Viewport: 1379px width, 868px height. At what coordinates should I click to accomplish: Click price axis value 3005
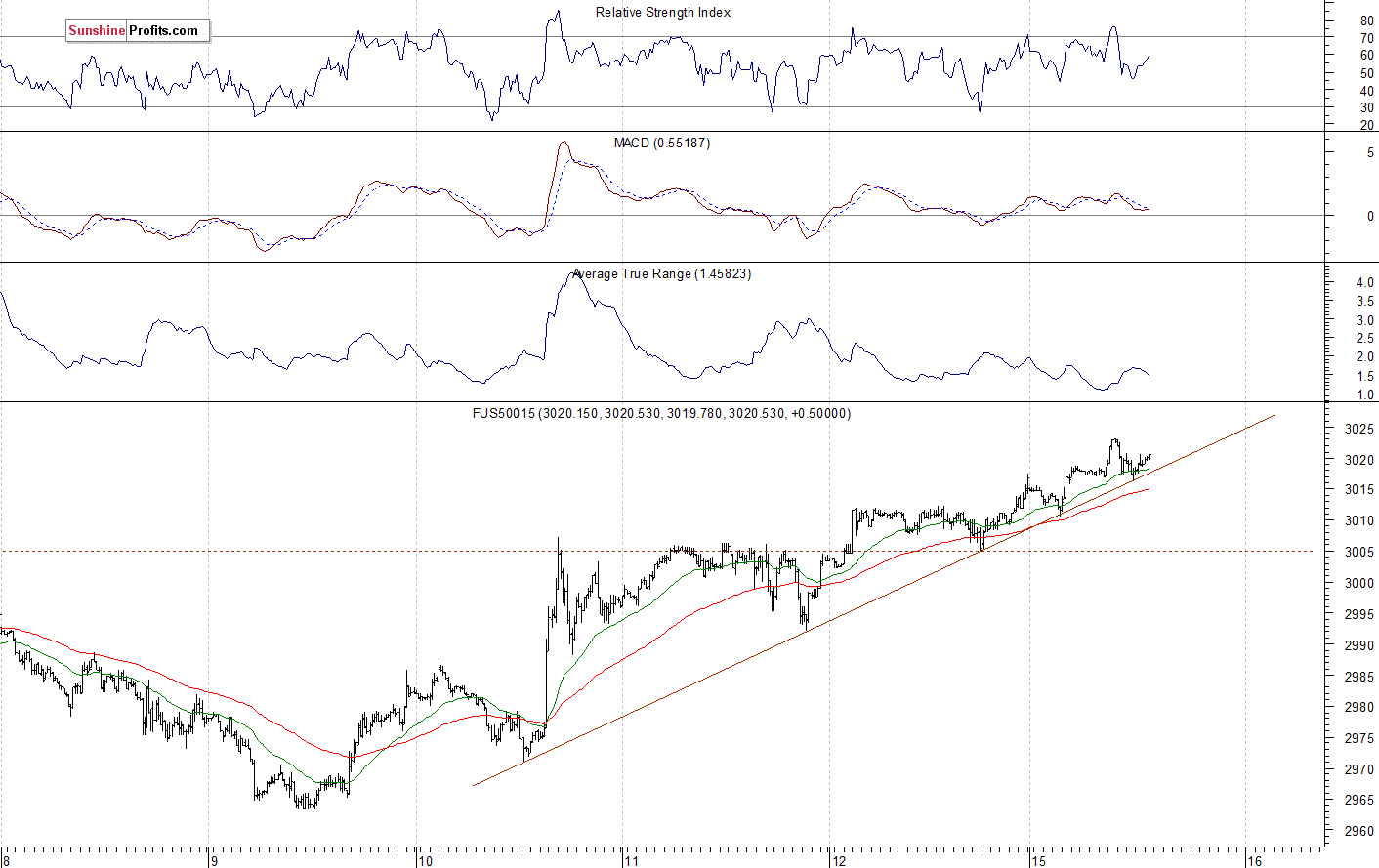point(1358,553)
